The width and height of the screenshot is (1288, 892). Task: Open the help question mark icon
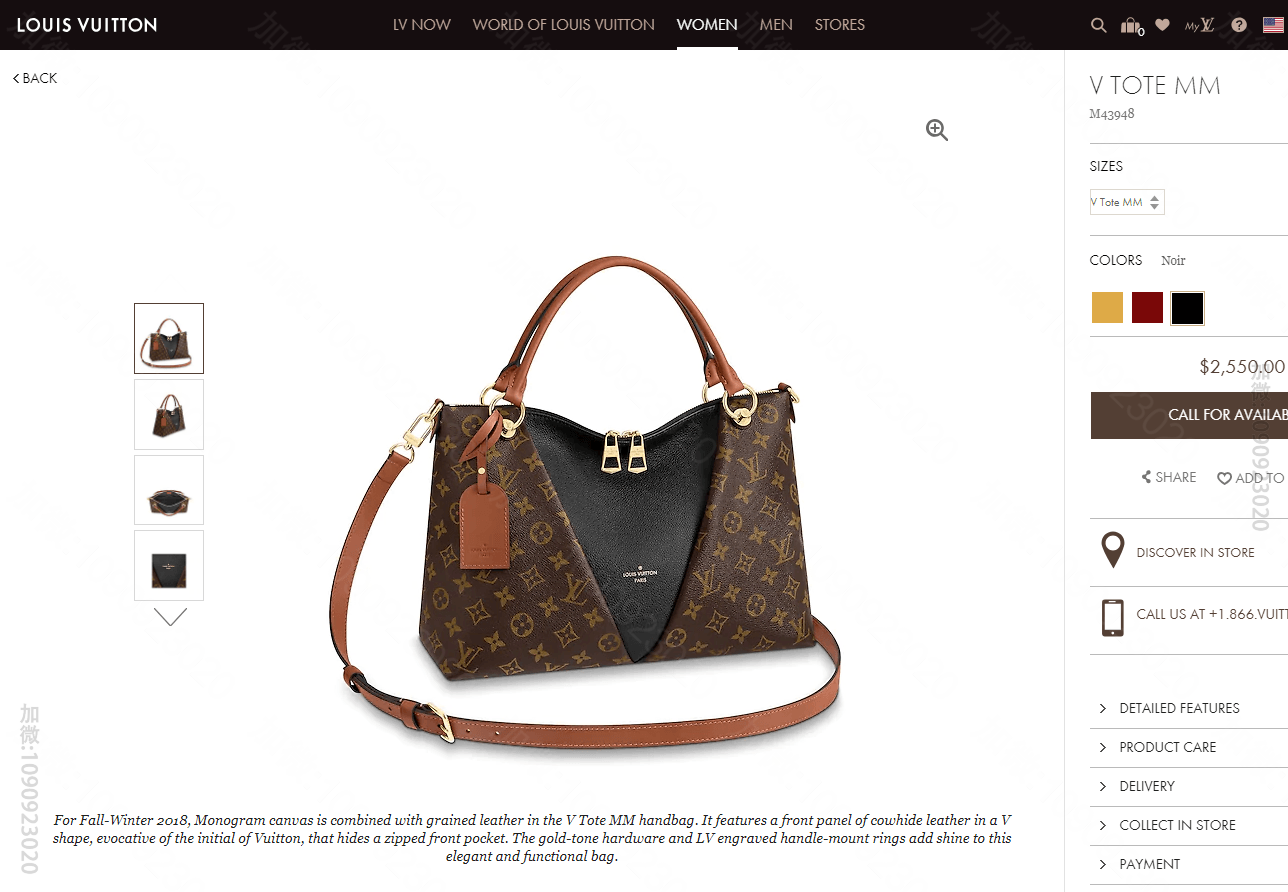[1239, 25]
